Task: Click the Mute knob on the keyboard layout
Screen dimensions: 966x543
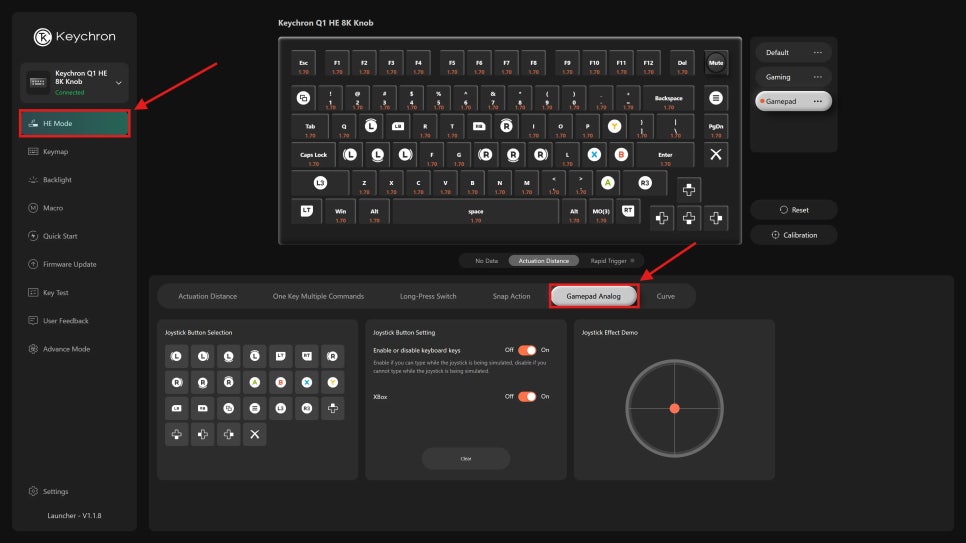Action: [715, 63]
